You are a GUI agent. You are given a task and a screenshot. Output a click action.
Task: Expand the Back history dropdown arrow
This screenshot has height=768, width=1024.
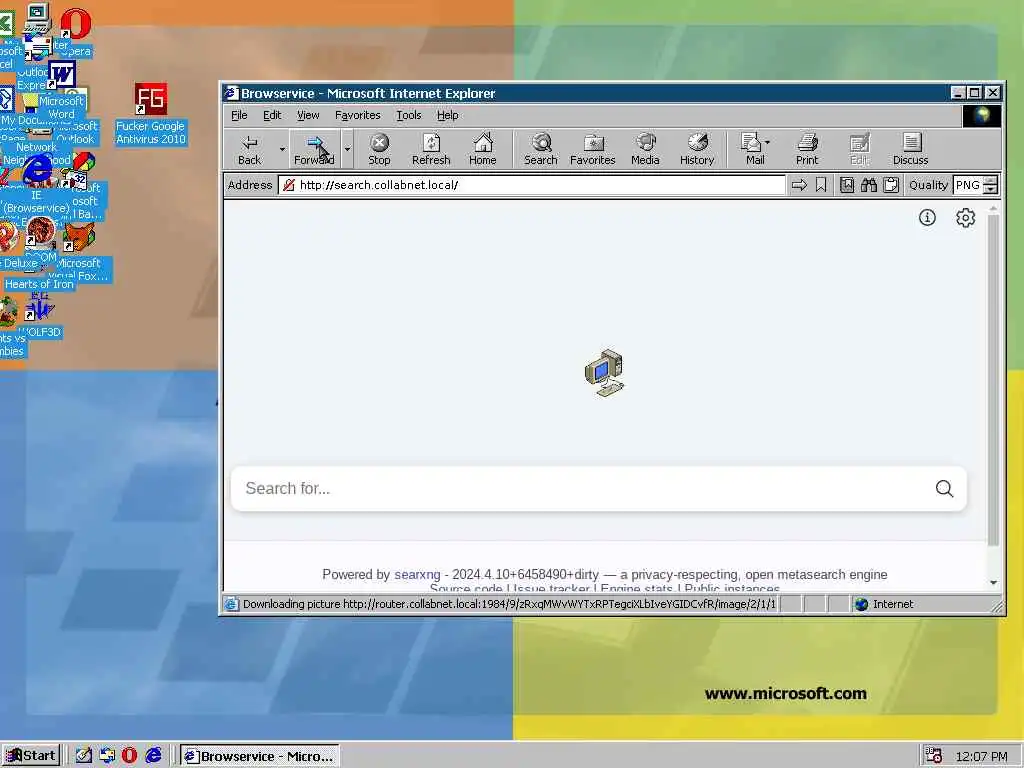[x=282, y=150]
